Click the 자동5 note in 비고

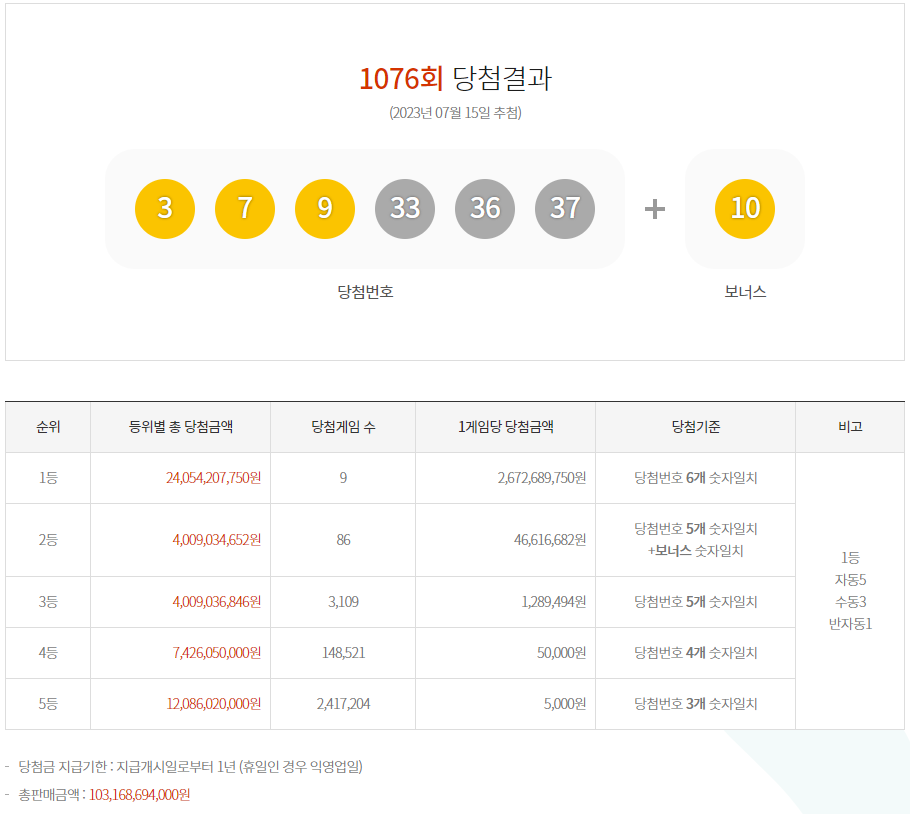[x=850, y=580]
